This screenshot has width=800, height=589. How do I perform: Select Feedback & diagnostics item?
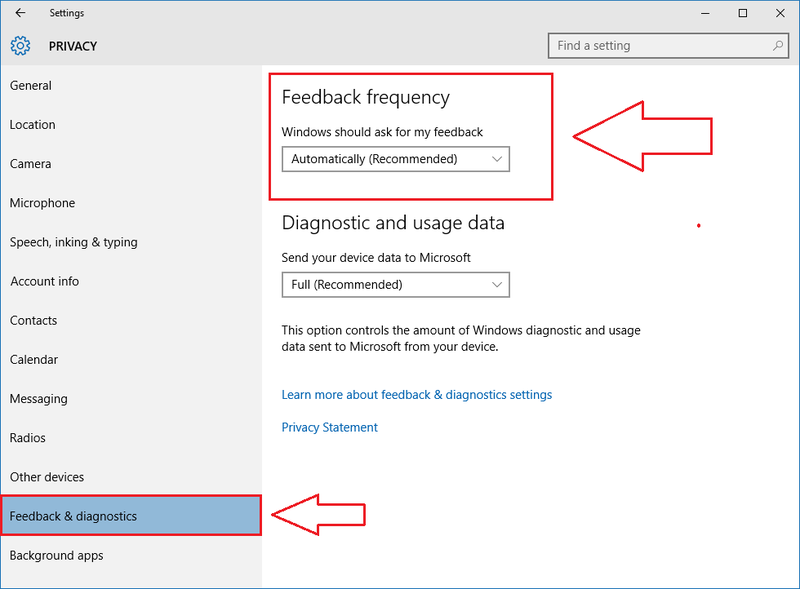coord(131,516)
